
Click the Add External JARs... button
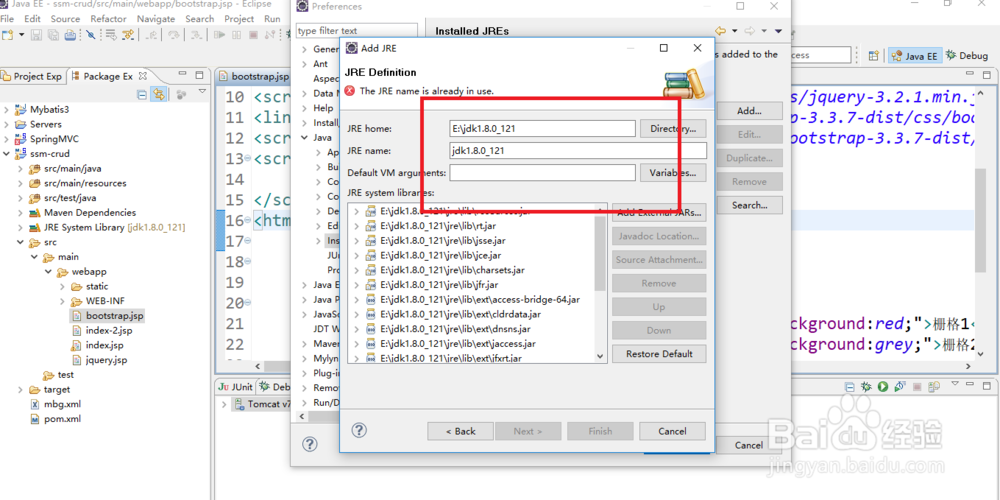(659, 213)
